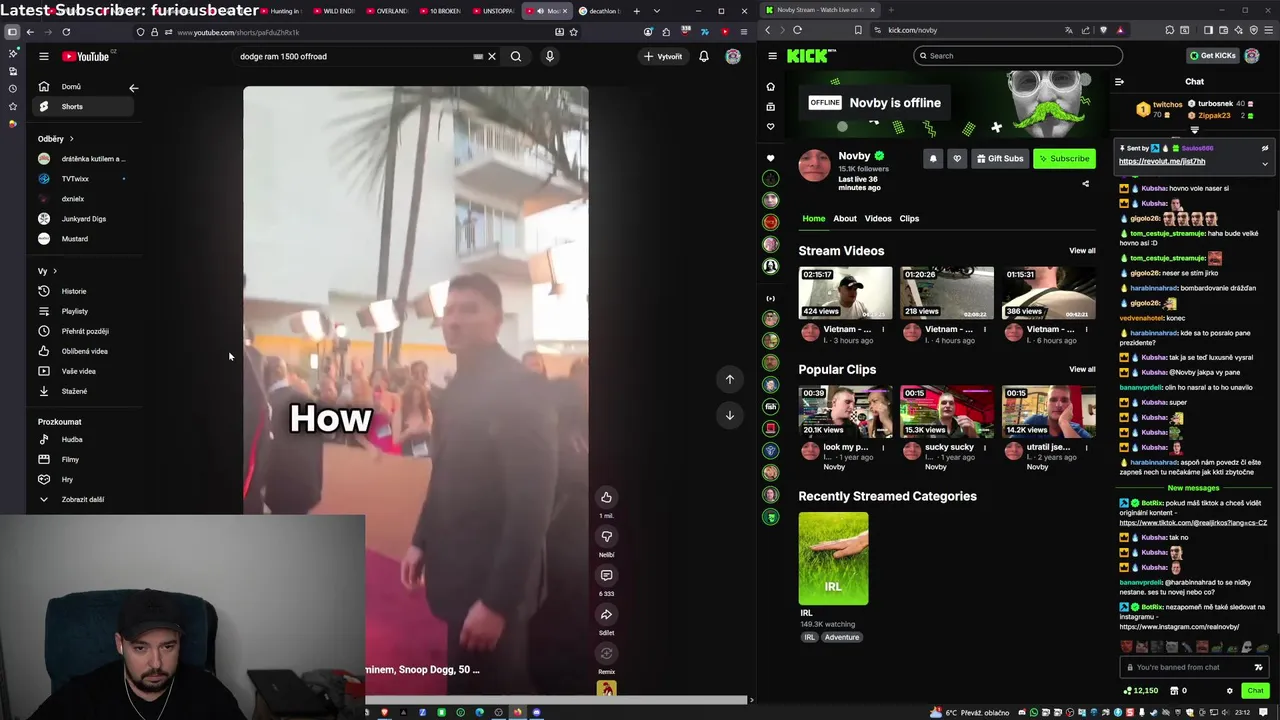Open YouTube account avatar menu

click(733, 56)
